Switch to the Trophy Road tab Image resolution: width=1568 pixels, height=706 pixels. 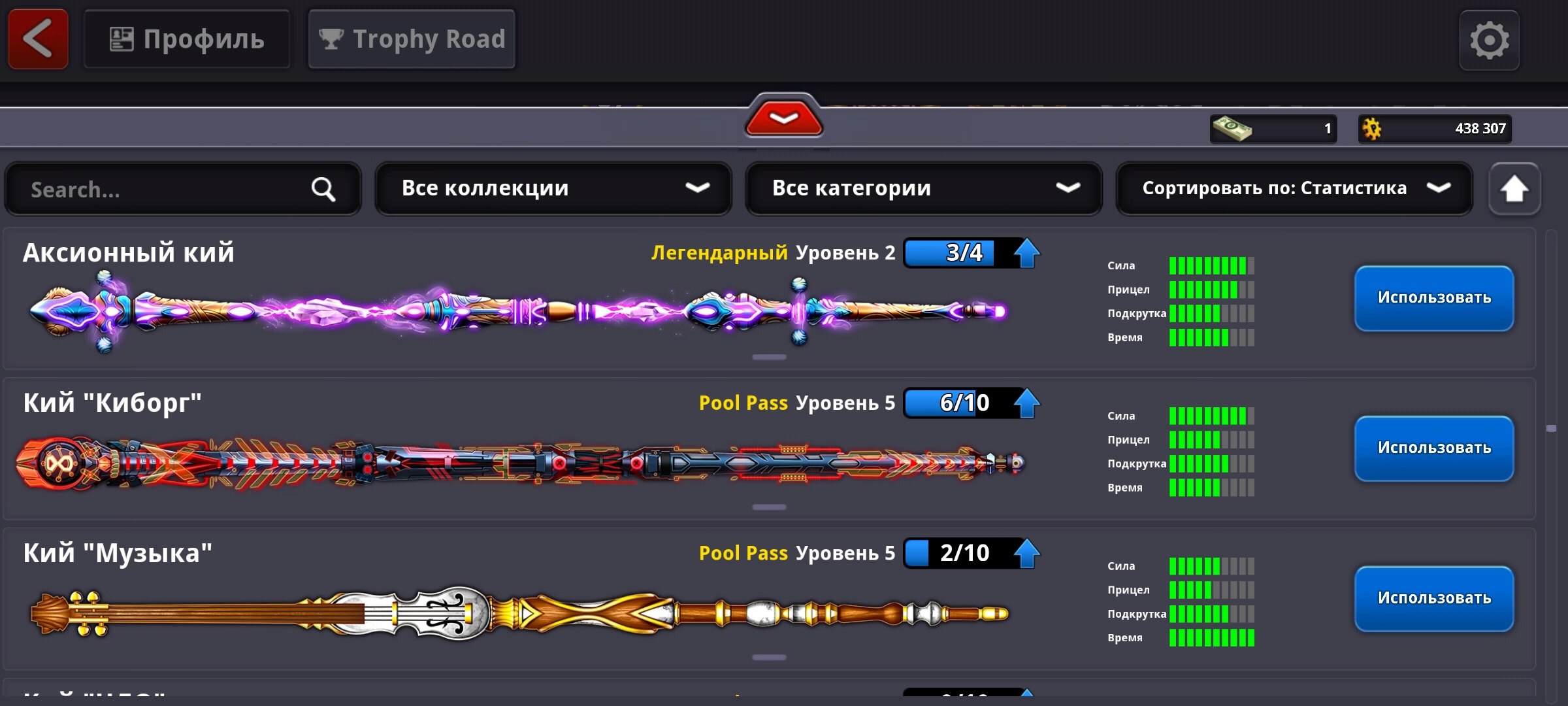(412, 39)
